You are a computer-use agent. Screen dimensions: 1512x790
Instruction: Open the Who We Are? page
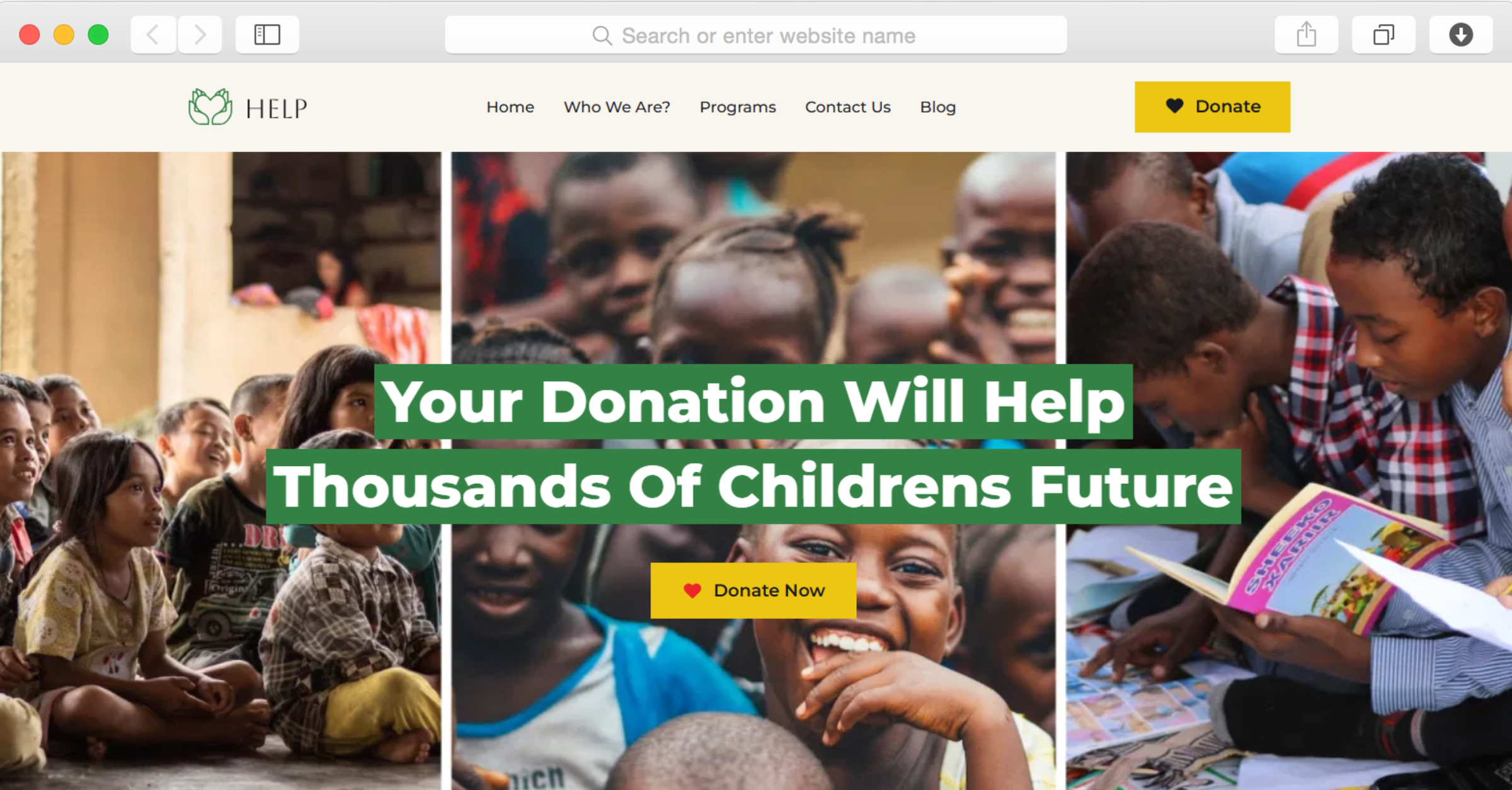[617, 107]
